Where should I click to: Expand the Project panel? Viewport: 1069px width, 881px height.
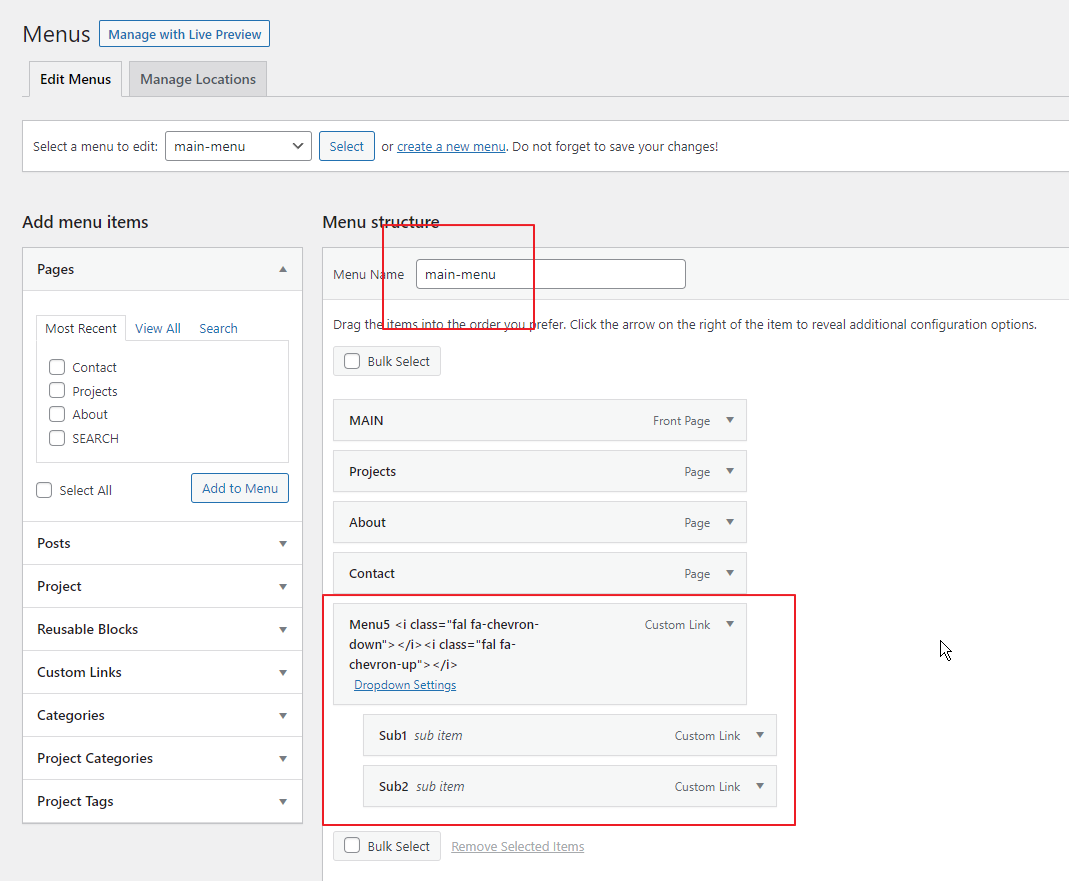(162, 586)
